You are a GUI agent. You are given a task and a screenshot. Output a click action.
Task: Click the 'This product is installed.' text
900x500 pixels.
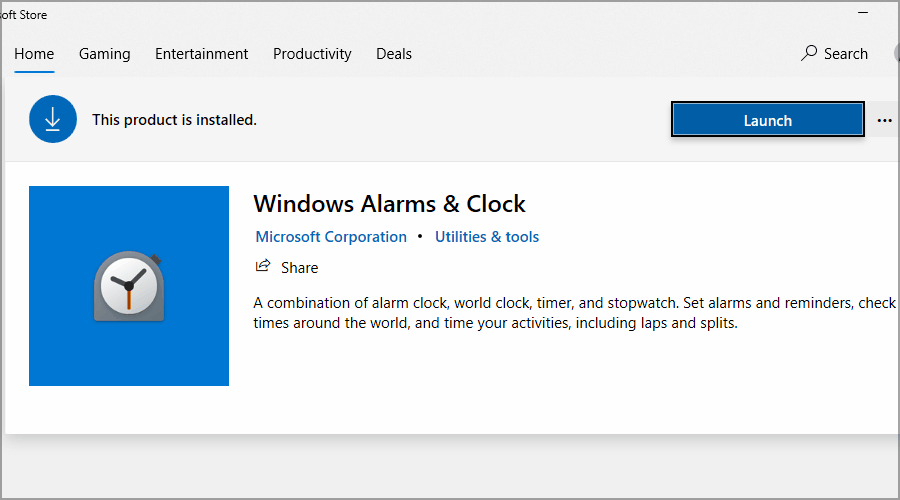click(174, 119)
